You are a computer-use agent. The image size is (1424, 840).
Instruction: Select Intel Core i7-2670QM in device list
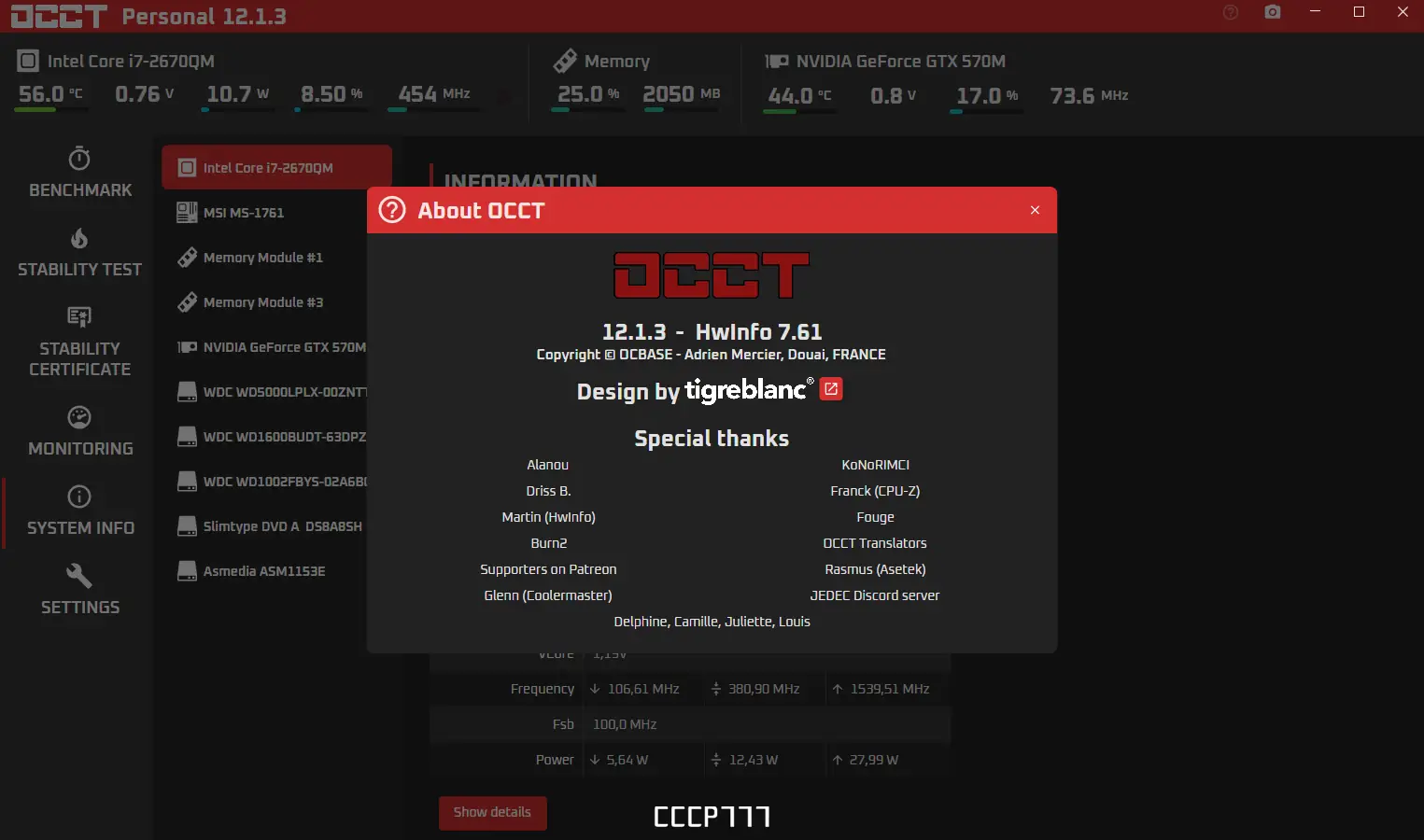point(276,168)
